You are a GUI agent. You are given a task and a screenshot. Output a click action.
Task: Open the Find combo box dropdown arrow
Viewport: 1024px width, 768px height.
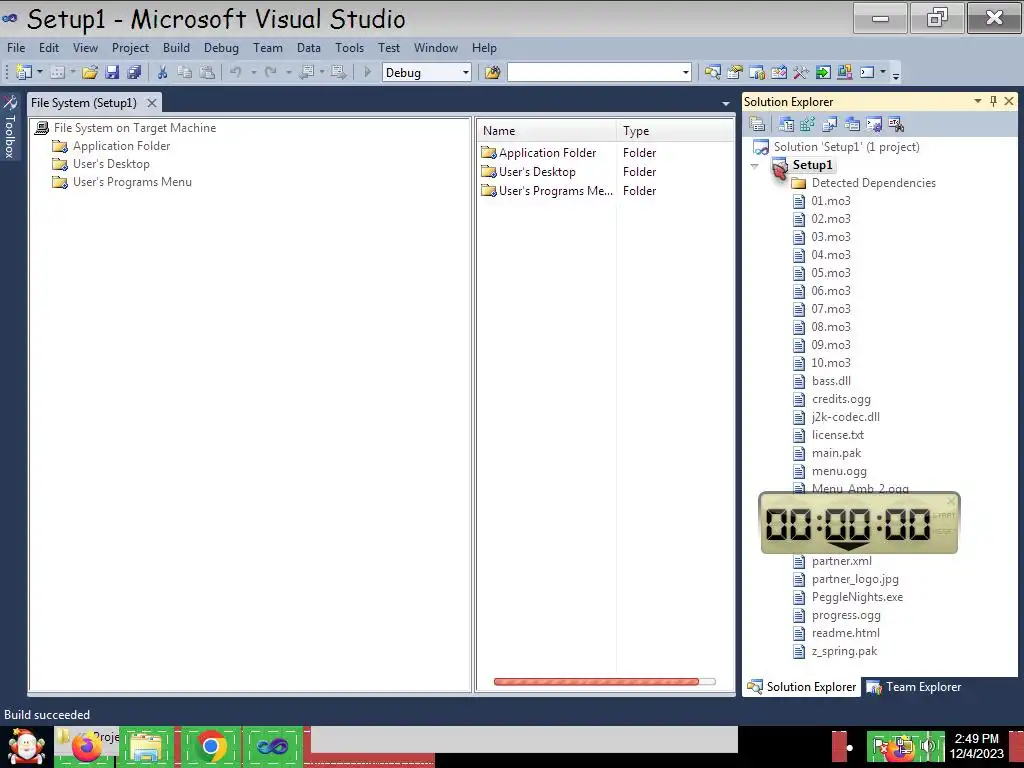(685, 72)
